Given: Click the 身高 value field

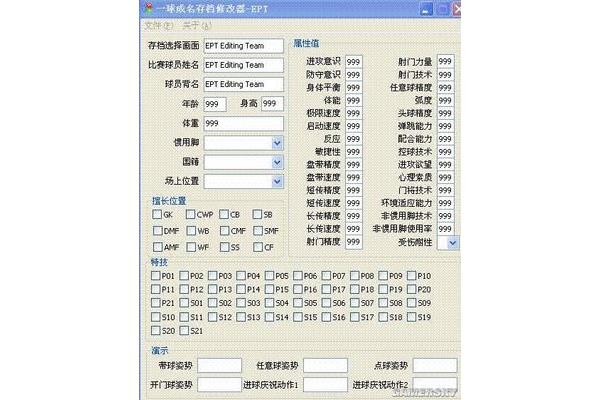Looking at the screenshot, I should click(272, 104).
